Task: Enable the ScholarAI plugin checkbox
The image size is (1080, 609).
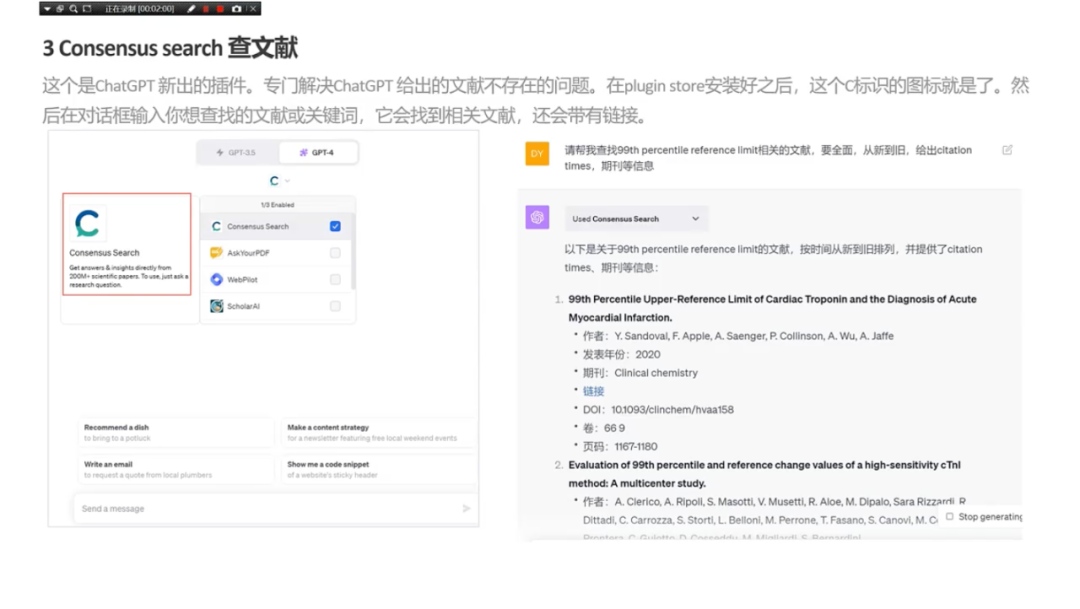Action: pyautogui.click(x=335, y=306)
